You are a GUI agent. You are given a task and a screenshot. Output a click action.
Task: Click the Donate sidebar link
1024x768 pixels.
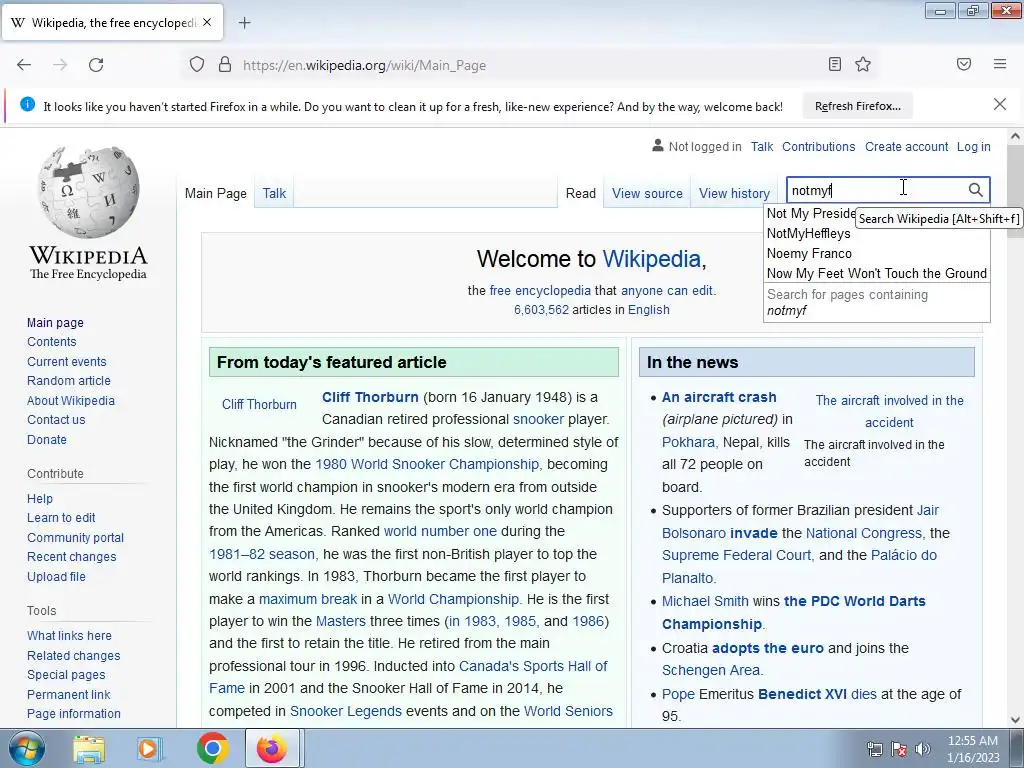pyautogui.click(x=46, y=440)
